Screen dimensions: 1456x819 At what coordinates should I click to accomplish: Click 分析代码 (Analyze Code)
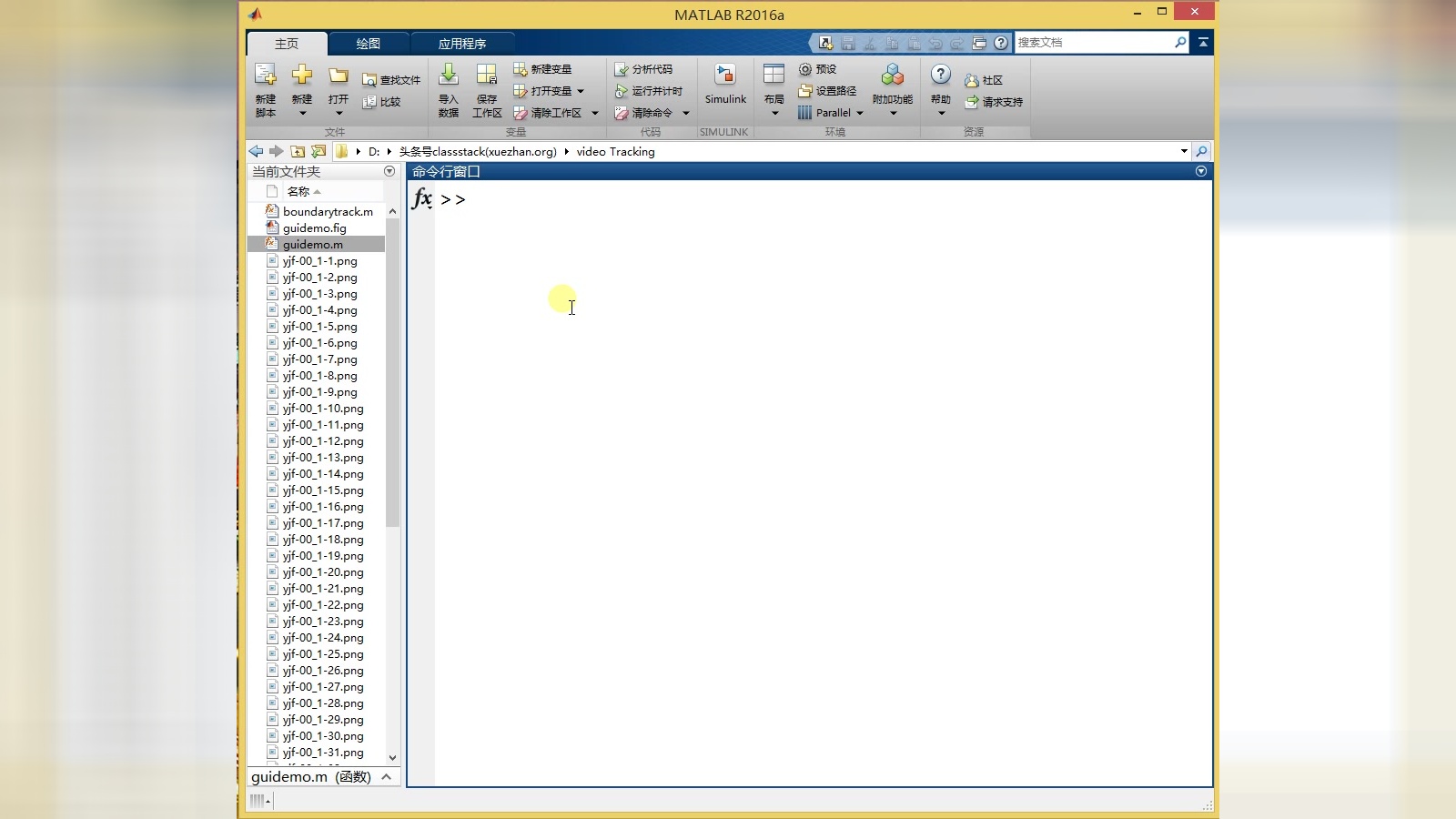tap(643, 69)
